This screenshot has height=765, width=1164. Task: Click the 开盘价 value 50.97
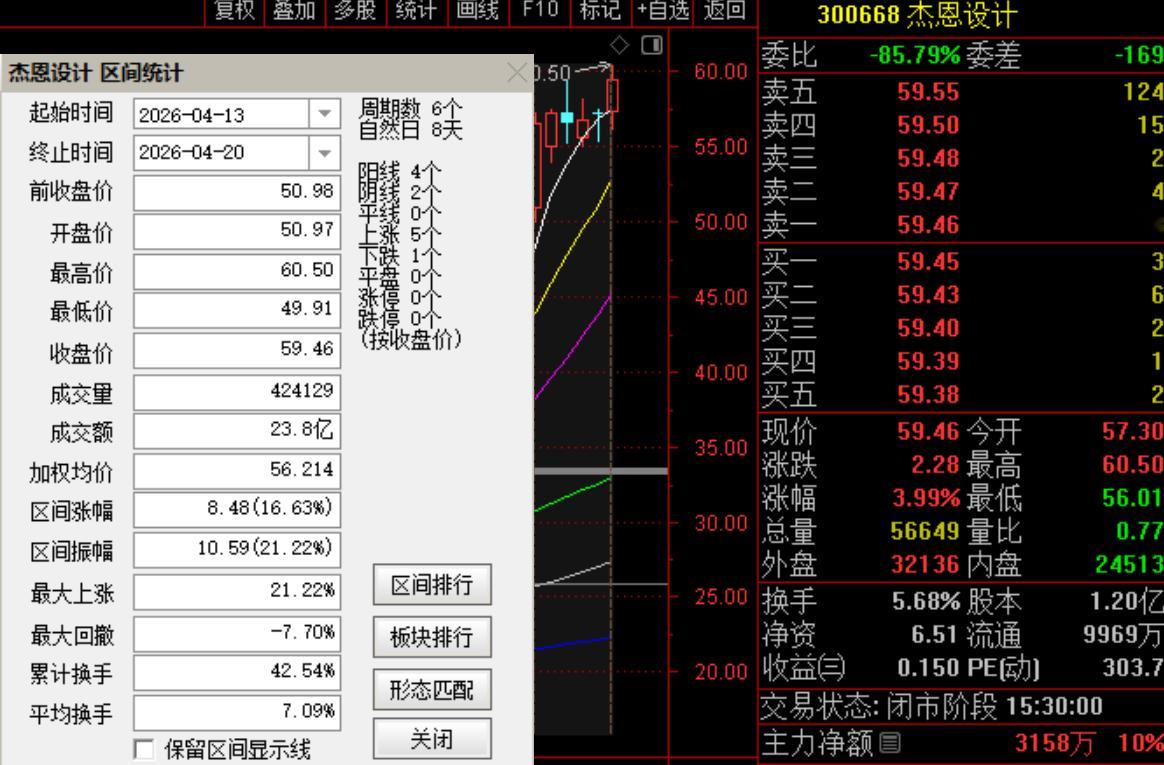[237, 231]
